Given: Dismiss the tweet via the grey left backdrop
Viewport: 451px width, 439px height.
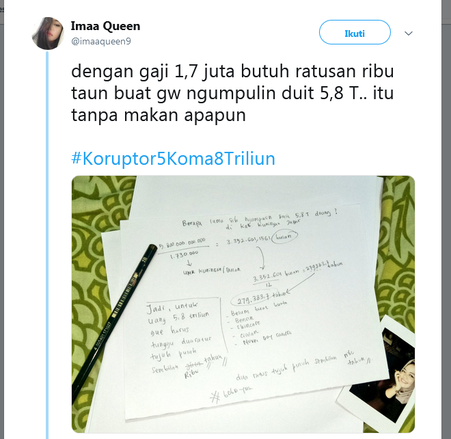Looking at the screenshot, I should coord(2,219).
